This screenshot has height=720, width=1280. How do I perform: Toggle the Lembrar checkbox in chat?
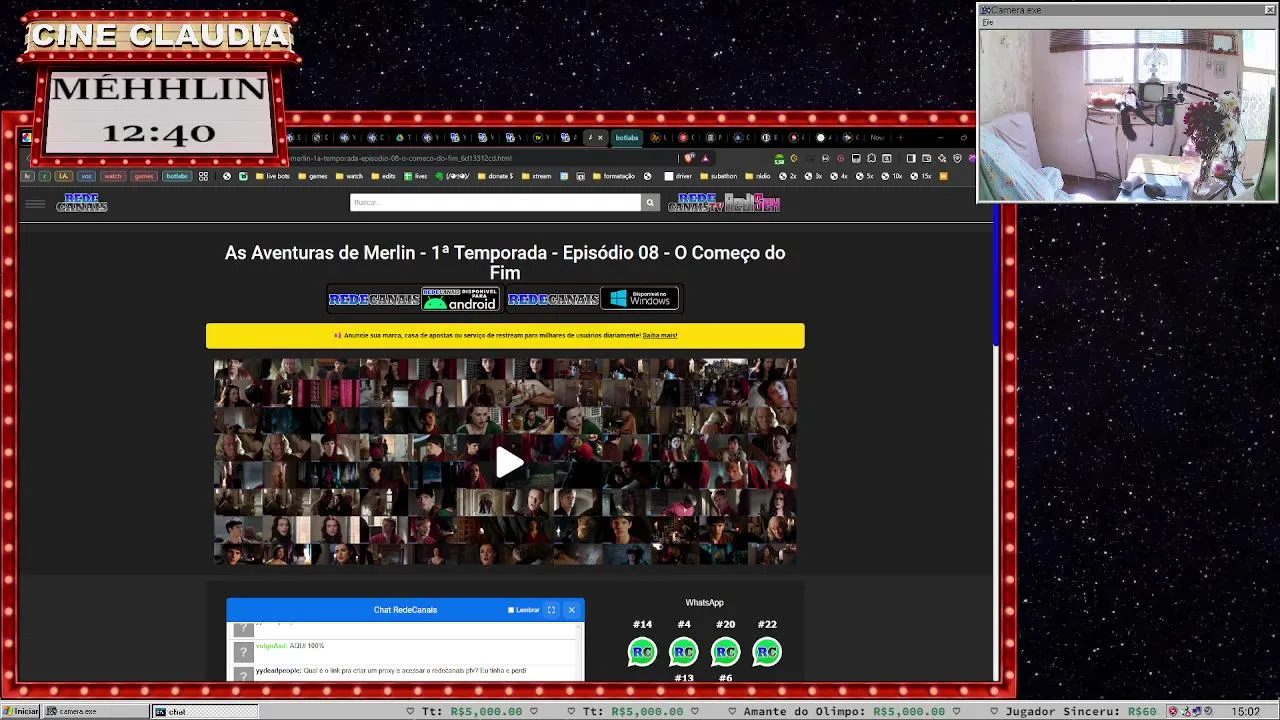[x=511, y=610]
